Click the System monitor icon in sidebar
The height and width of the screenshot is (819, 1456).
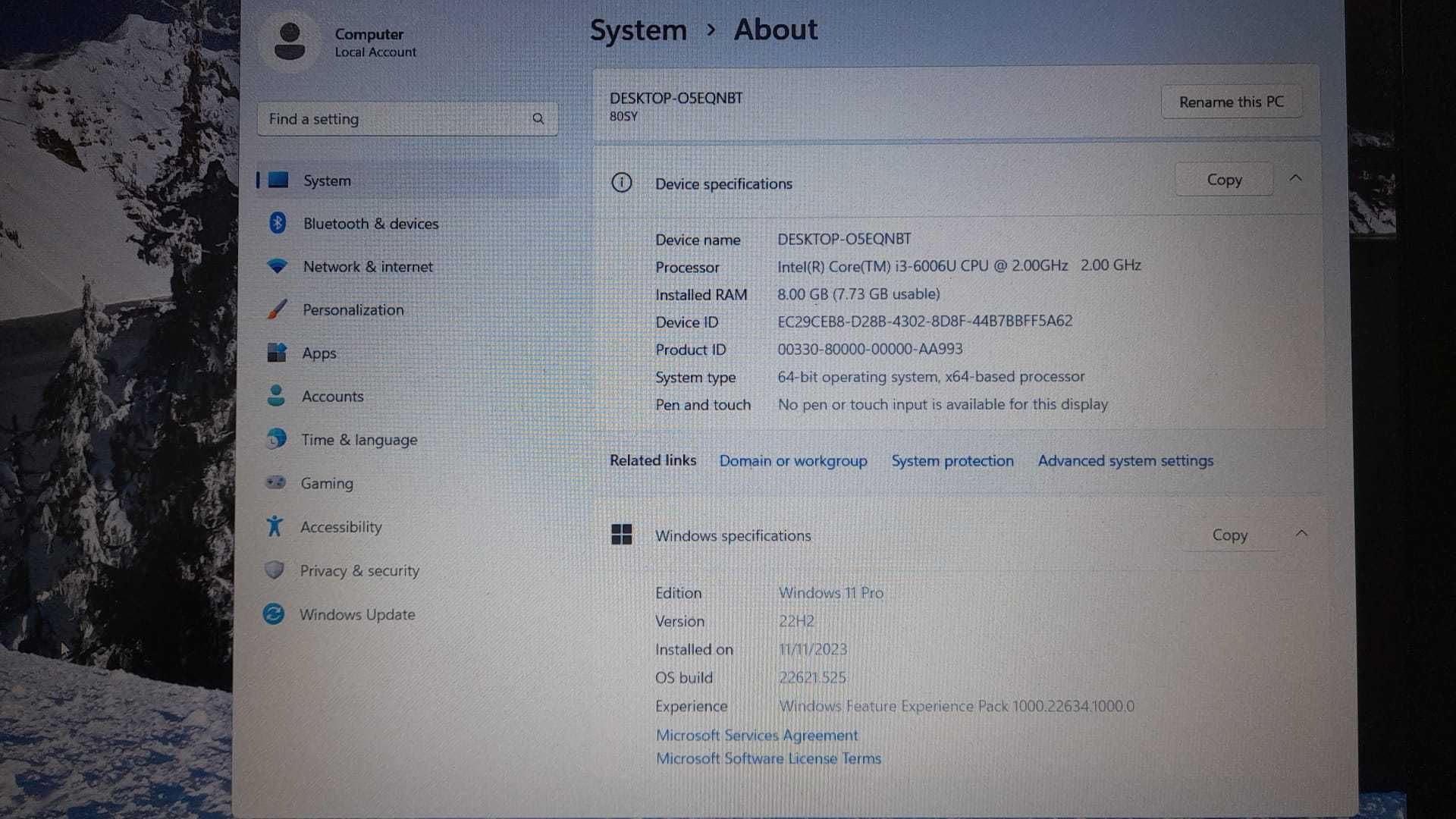click(x=278, y=180)
